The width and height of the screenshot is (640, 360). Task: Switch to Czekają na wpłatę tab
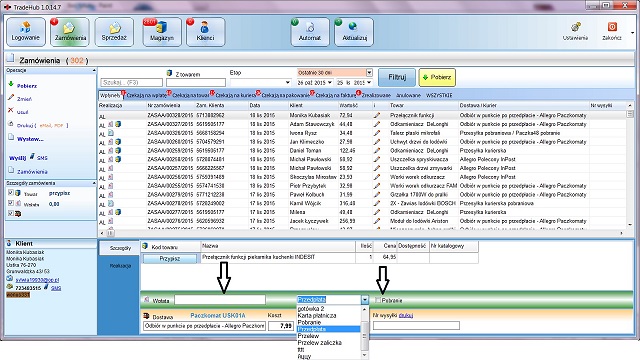146,95
